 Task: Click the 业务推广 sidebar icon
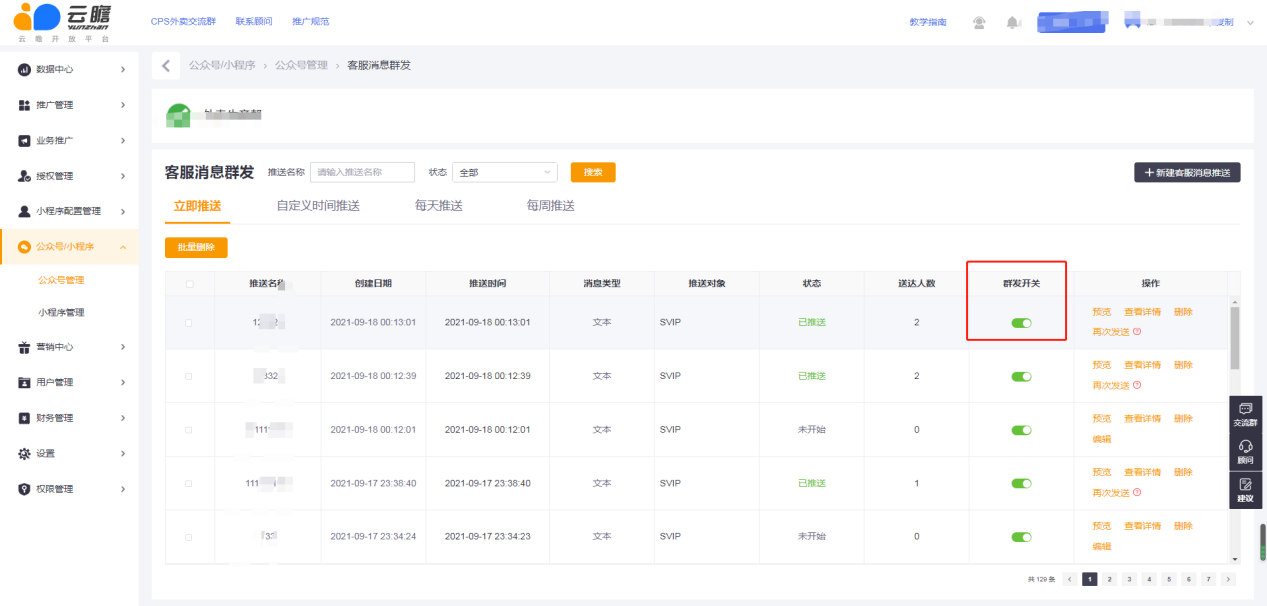[25, 140]
